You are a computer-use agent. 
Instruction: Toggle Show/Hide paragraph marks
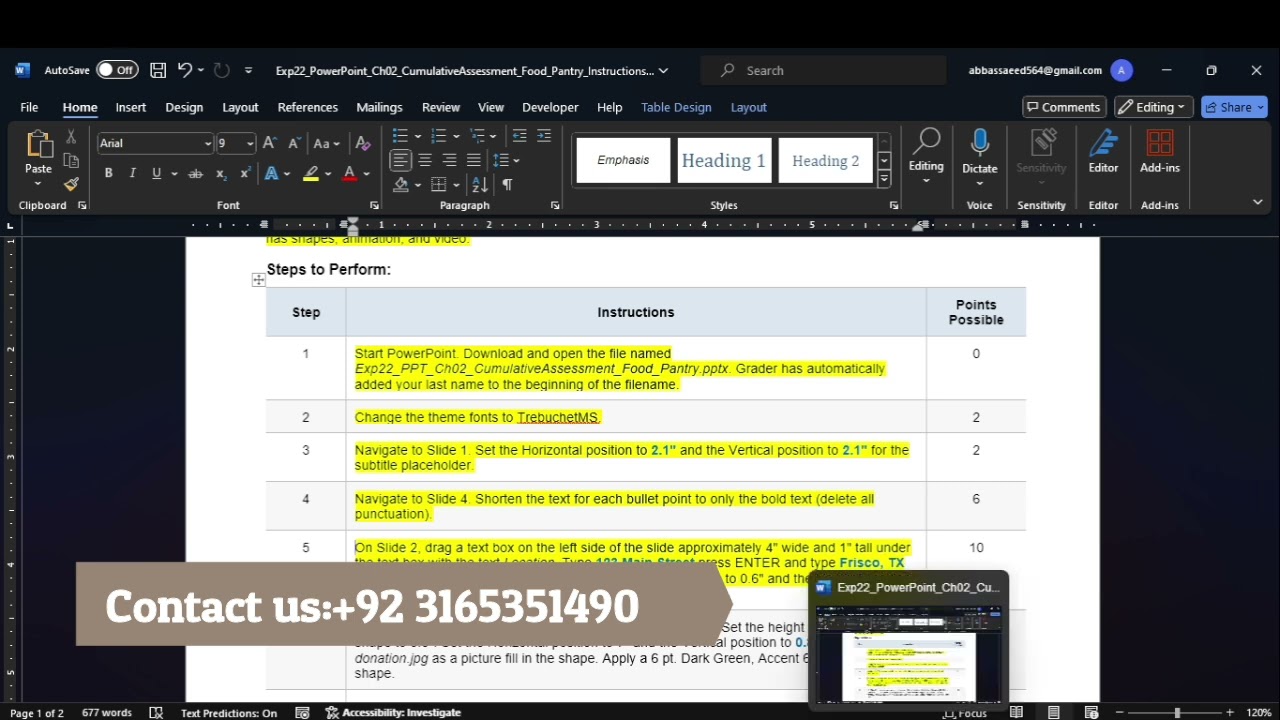507,184
